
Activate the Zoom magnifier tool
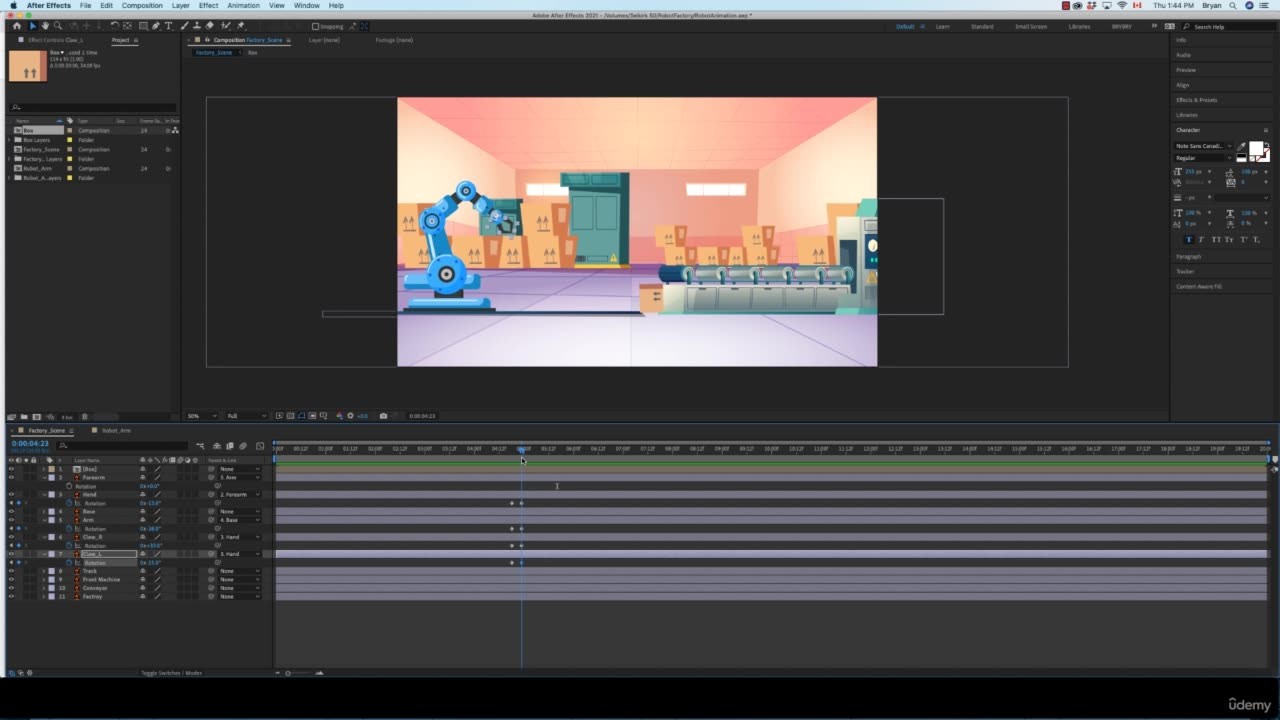click(58, 26)
